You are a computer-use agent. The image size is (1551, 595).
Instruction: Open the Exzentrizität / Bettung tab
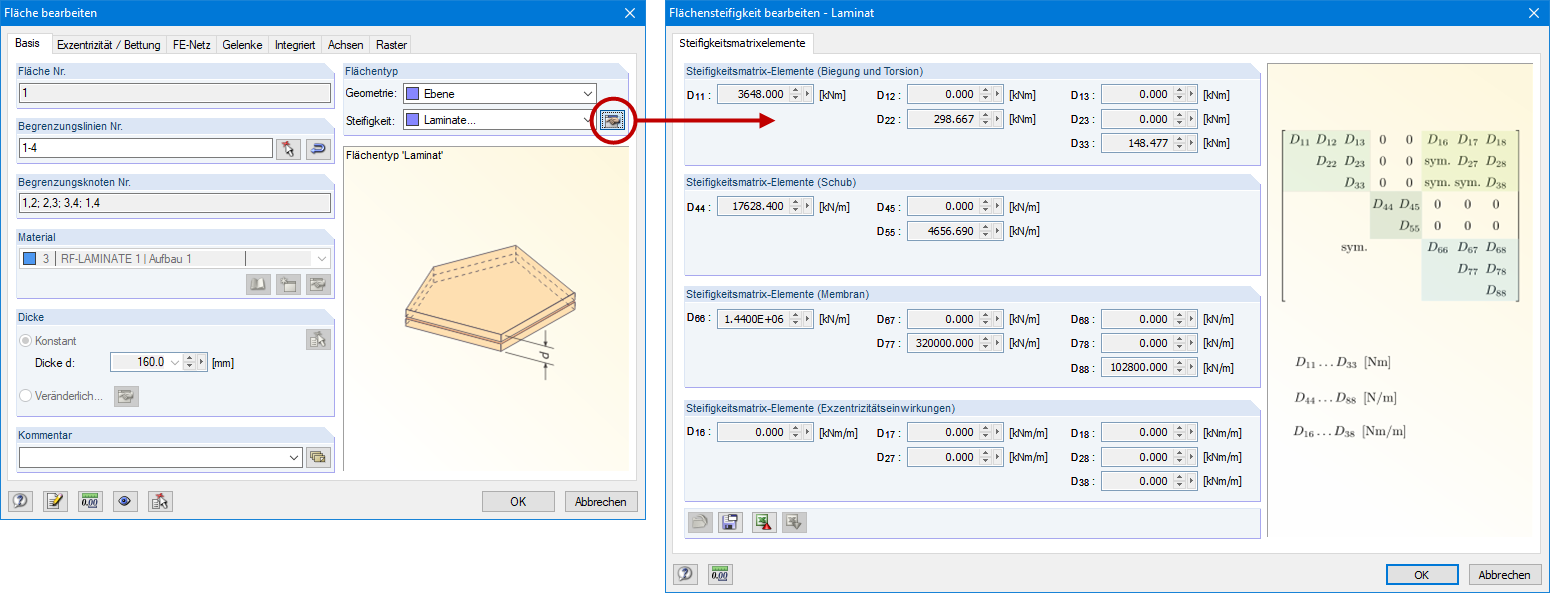(108, 45)
